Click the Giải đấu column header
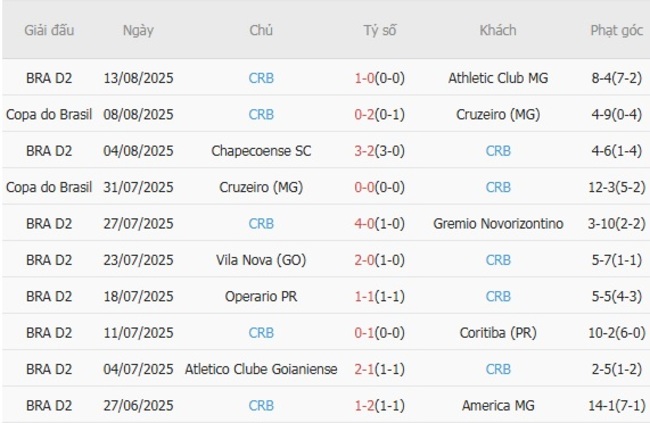 click(x=49, y=30)
